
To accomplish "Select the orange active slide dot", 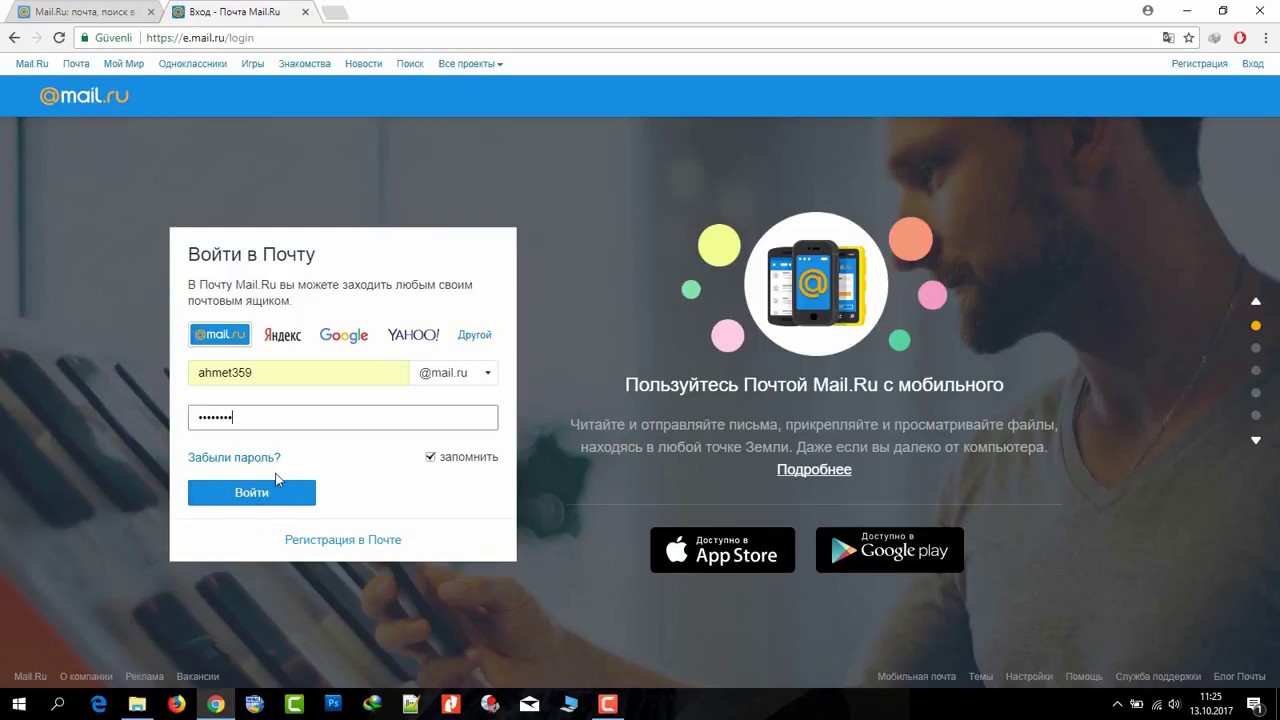I will point(1256,326).
